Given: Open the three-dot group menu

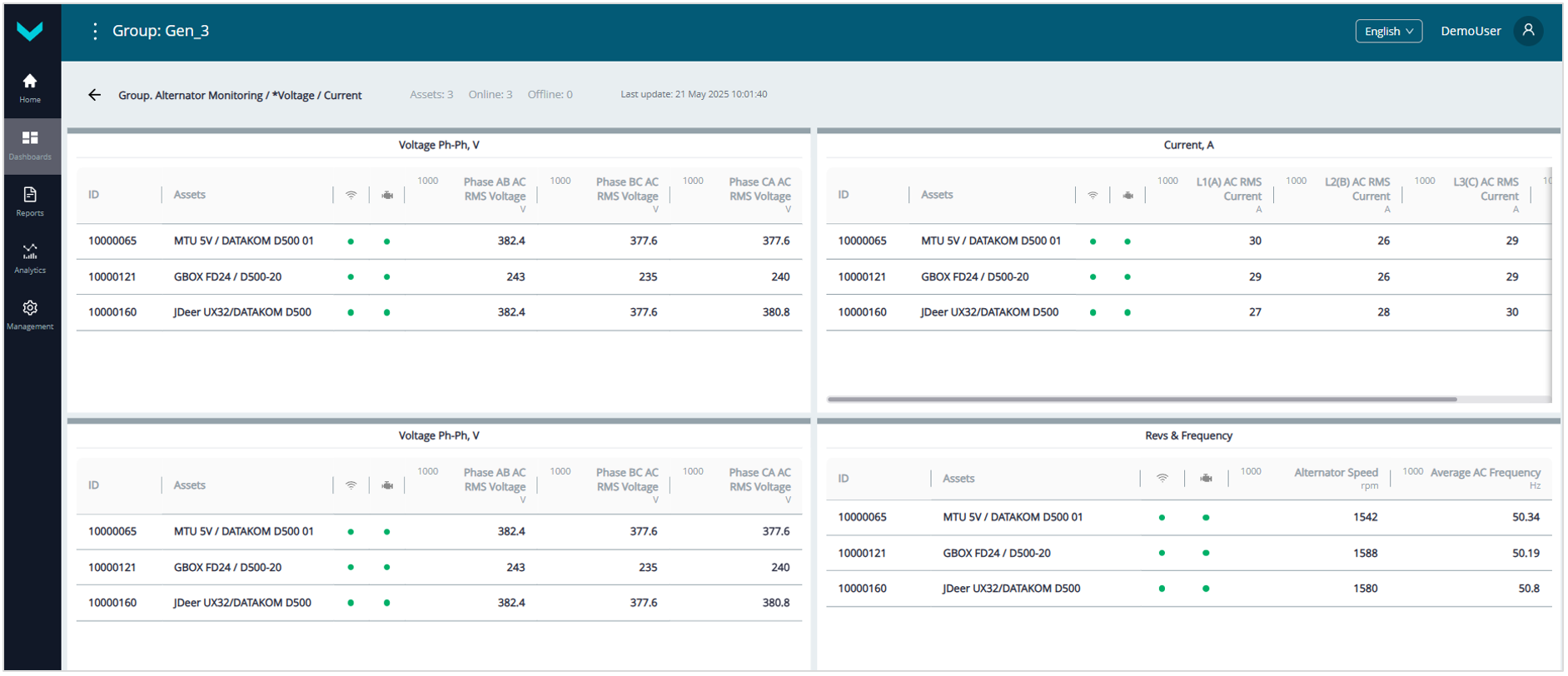Looking at the screenshot, I should [x=95, y=31].
